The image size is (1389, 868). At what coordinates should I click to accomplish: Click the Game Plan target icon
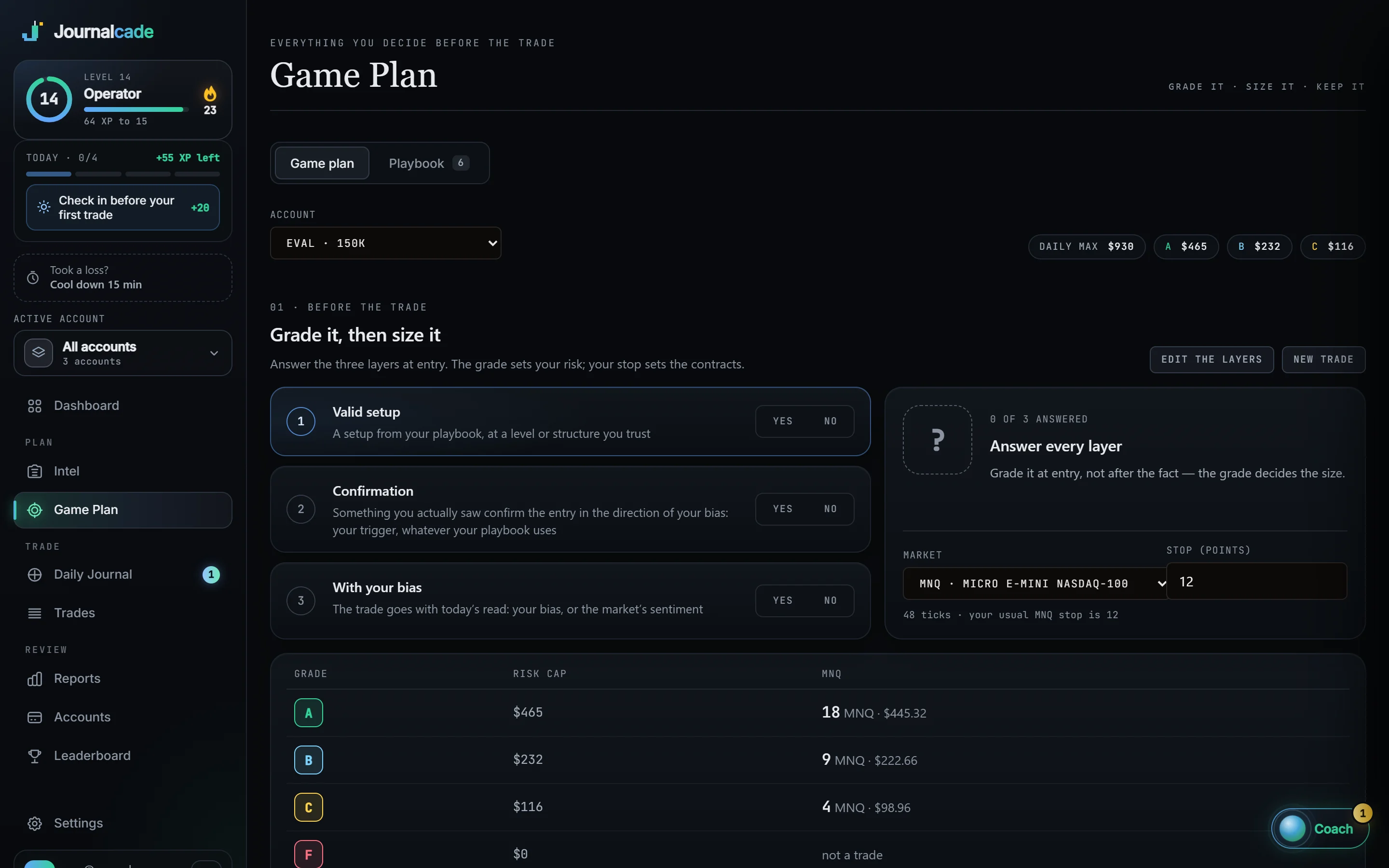click(x=34, y=510)
